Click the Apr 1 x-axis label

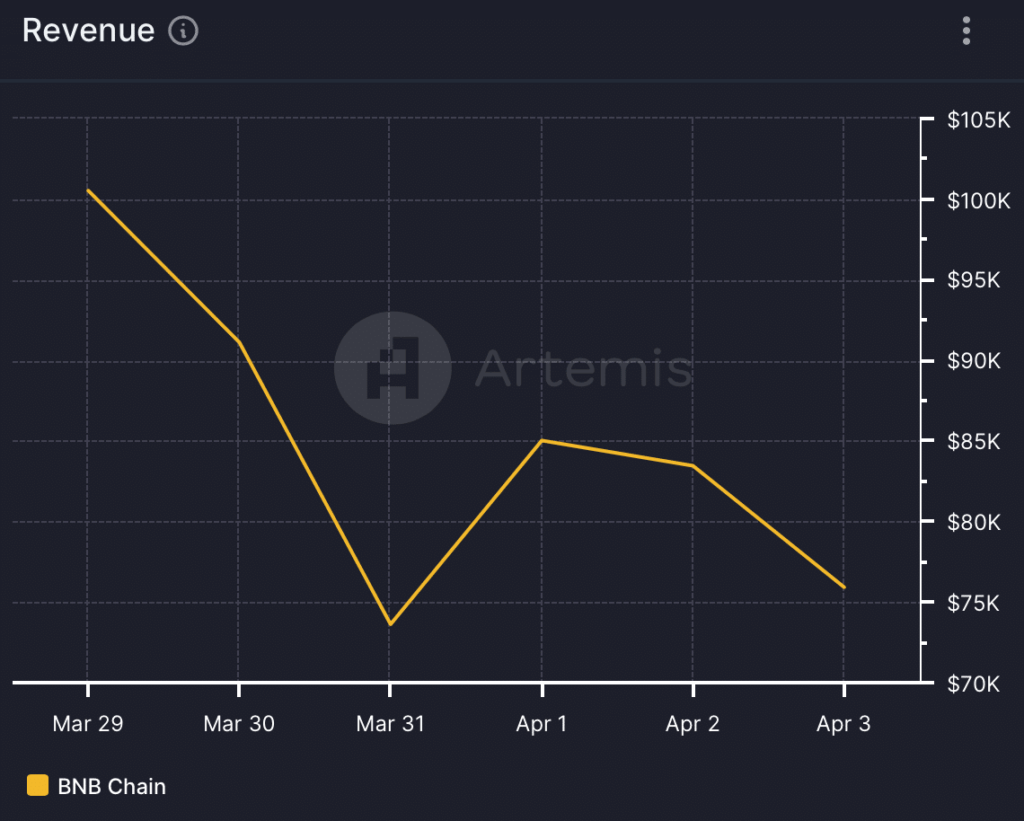(541, 724)
